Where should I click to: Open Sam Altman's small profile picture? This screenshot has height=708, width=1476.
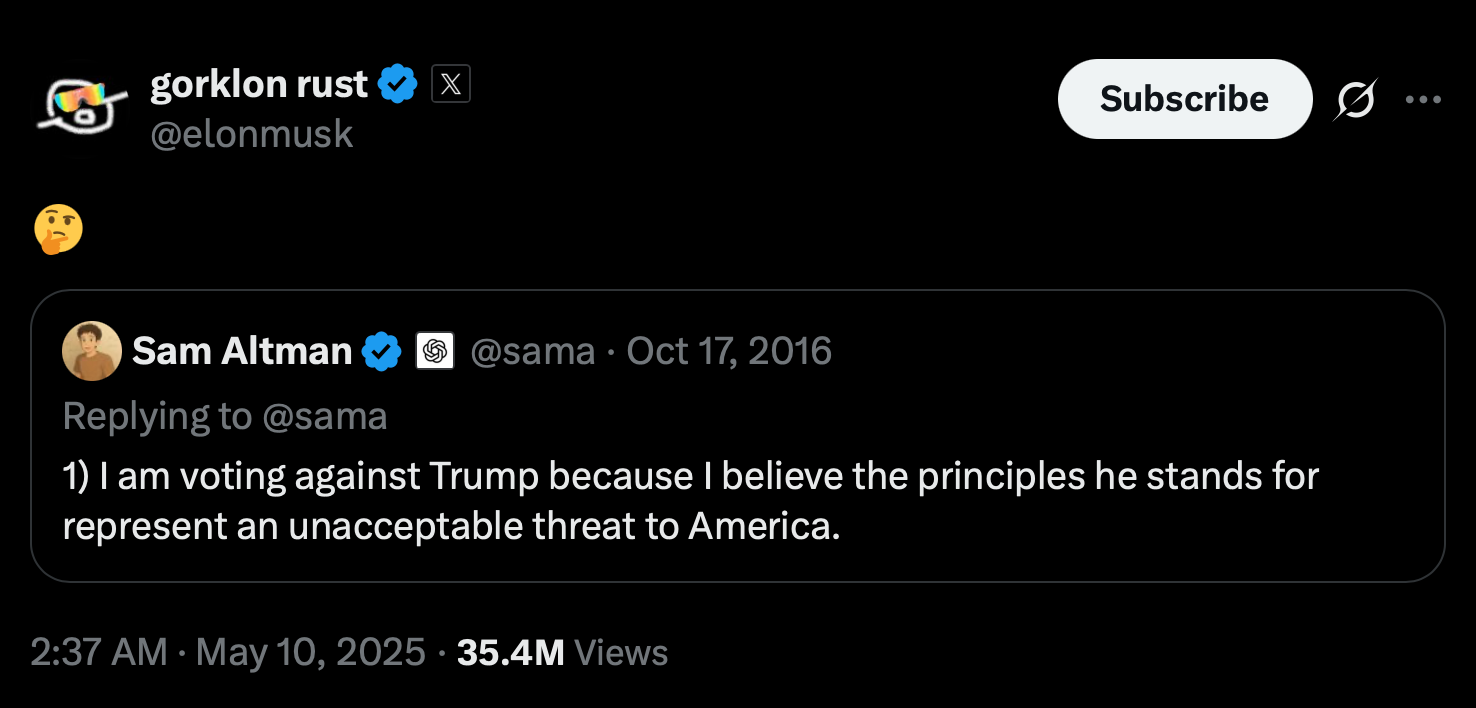point(92,351)
